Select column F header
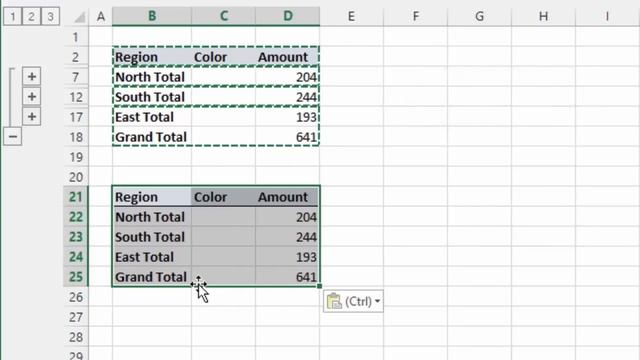Viewport: 640px width, 360px height. (416, 16)
